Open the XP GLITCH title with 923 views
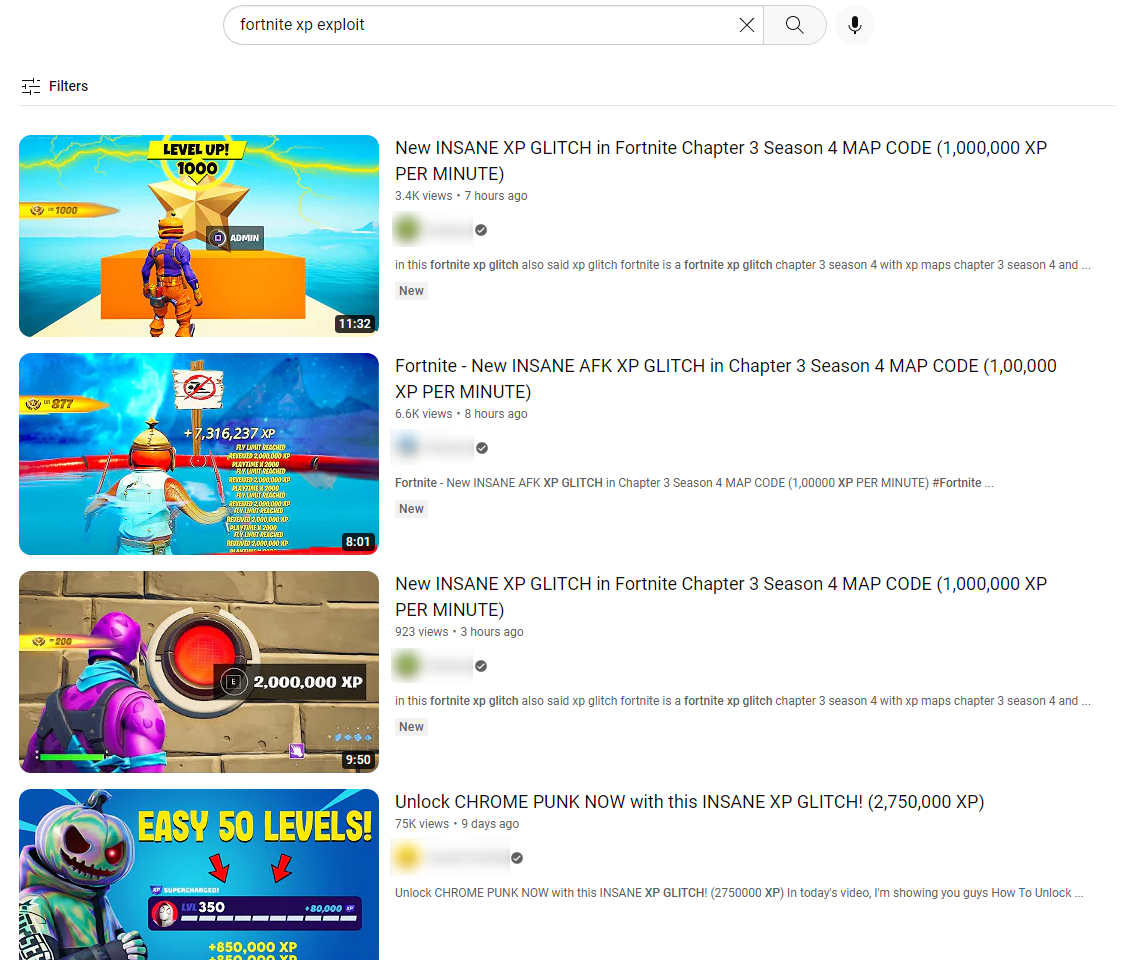The image size is (1133, 960). (x=720, y=597)
